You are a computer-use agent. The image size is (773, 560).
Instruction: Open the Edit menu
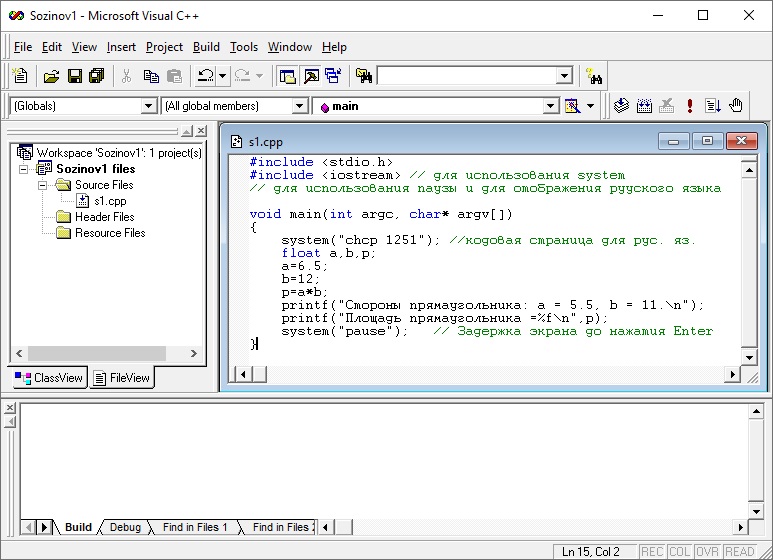52,47
